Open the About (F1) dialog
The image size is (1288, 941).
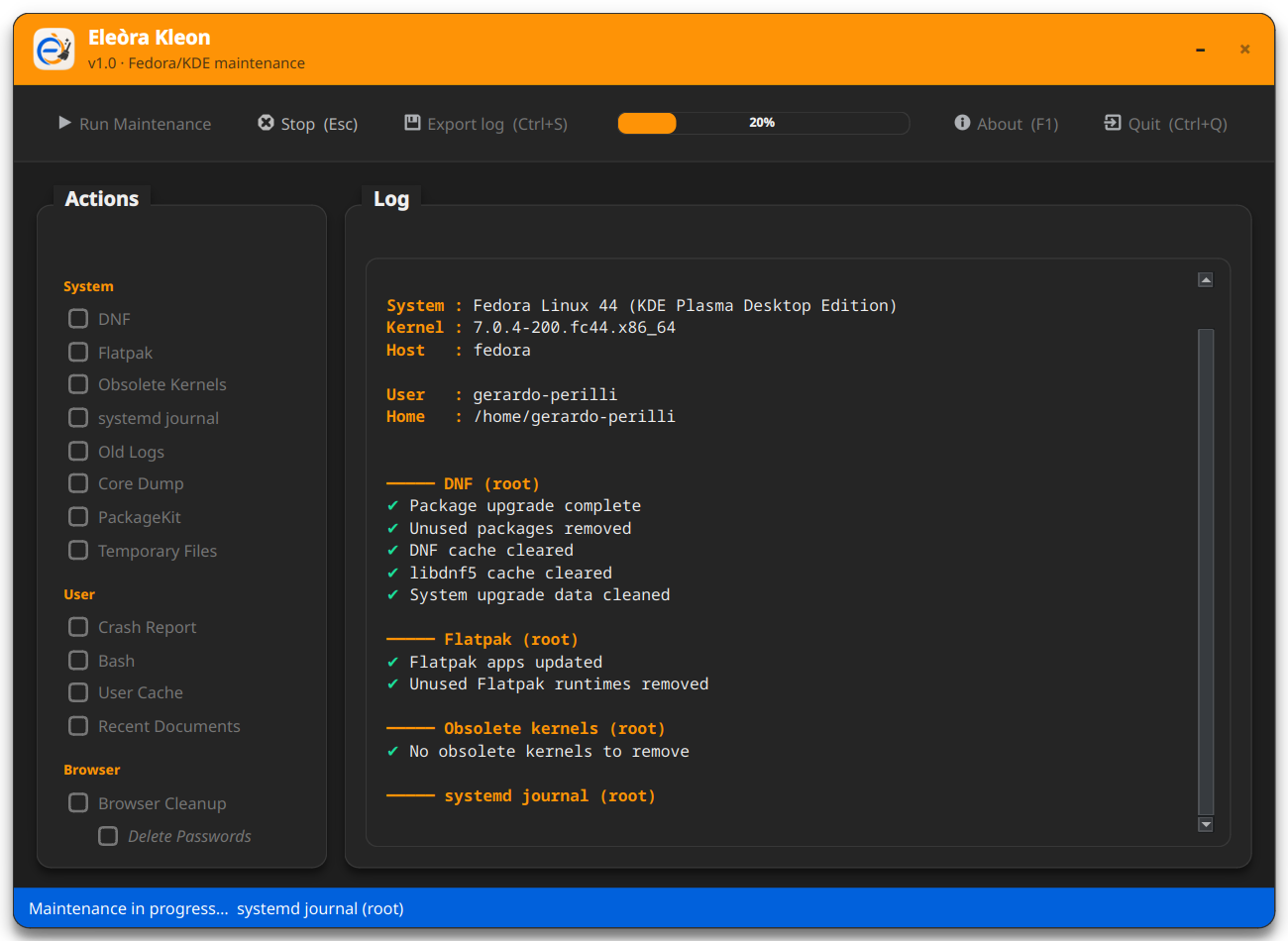[1018, 124]
